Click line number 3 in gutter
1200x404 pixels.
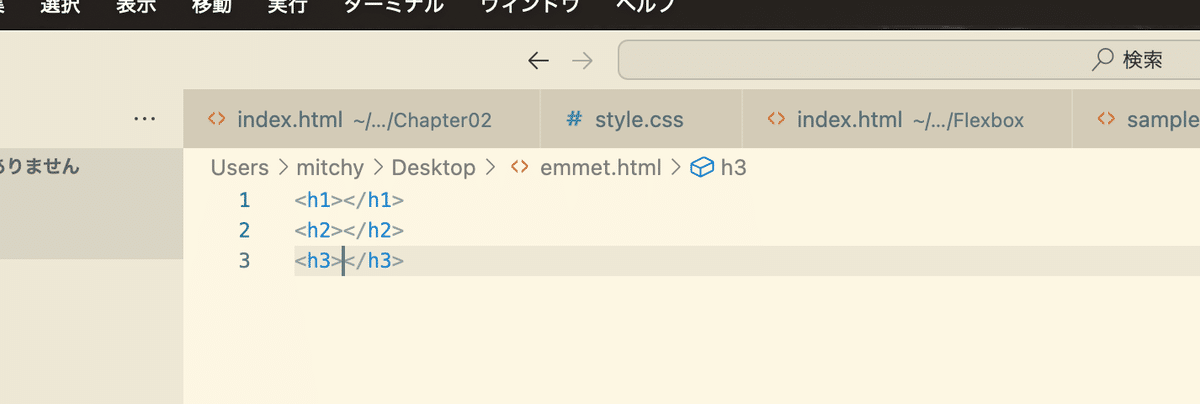coord(245,261)
